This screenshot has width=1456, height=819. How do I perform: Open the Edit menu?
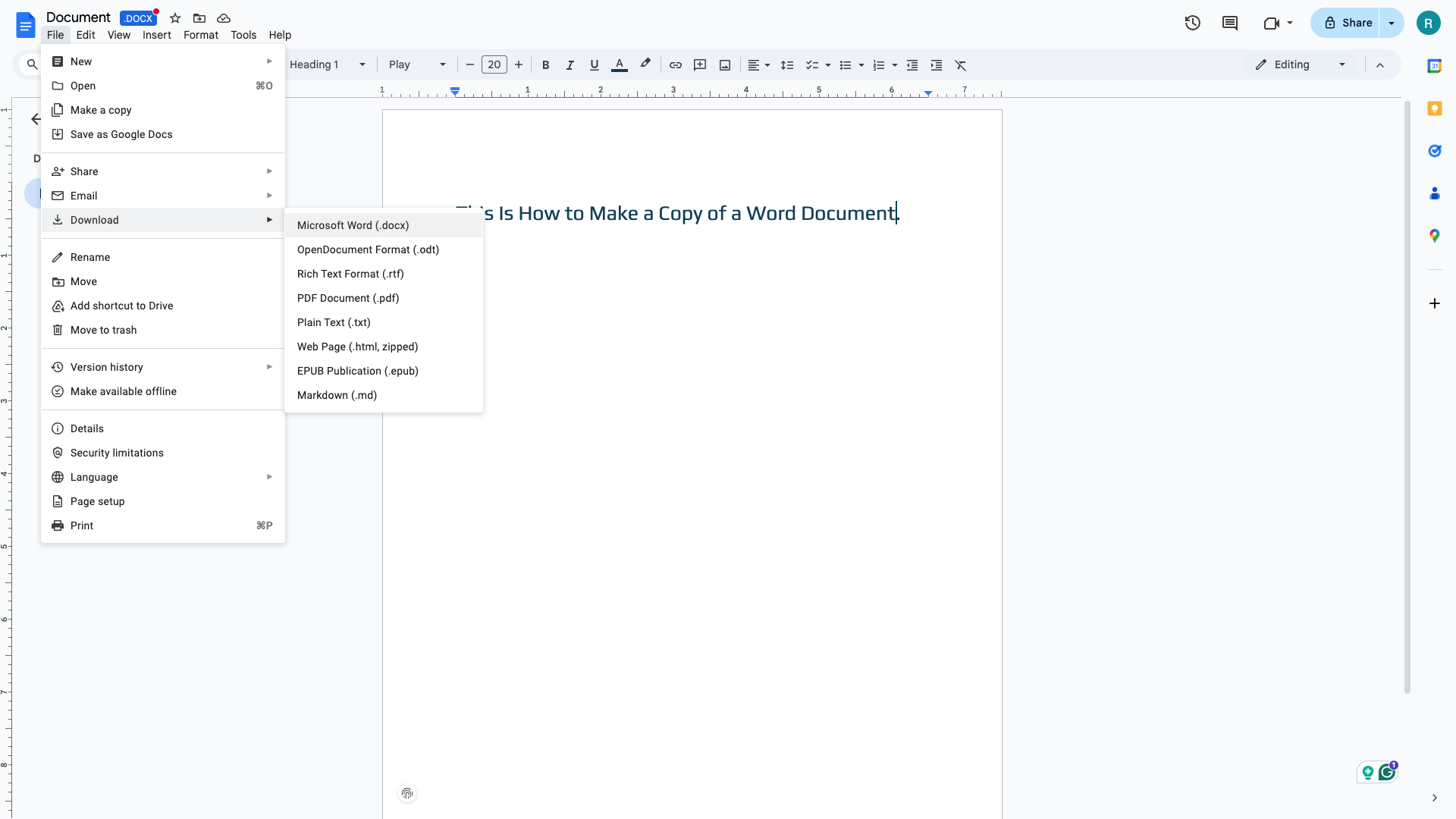pyautogui.click(x=86, y=35)
